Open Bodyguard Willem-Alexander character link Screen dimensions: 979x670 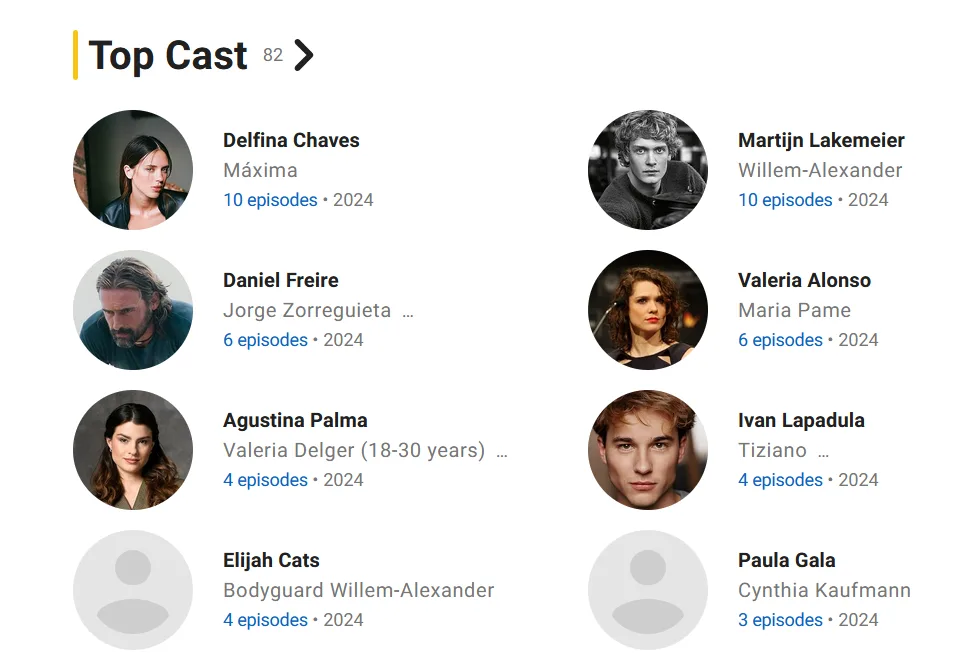[x=358, y=590]
